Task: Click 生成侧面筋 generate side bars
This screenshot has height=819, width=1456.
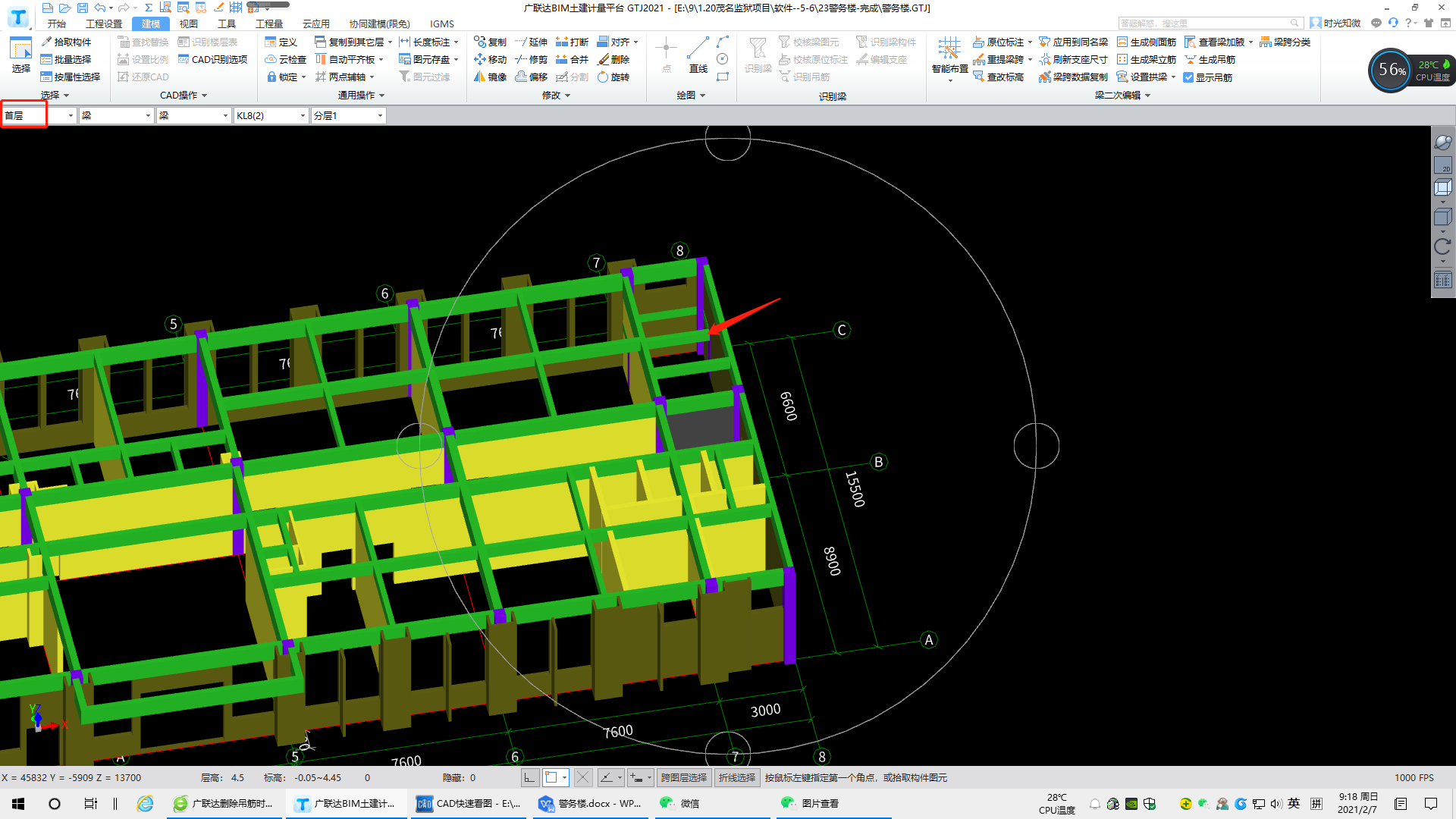Action: click(x=1146, y=42)
